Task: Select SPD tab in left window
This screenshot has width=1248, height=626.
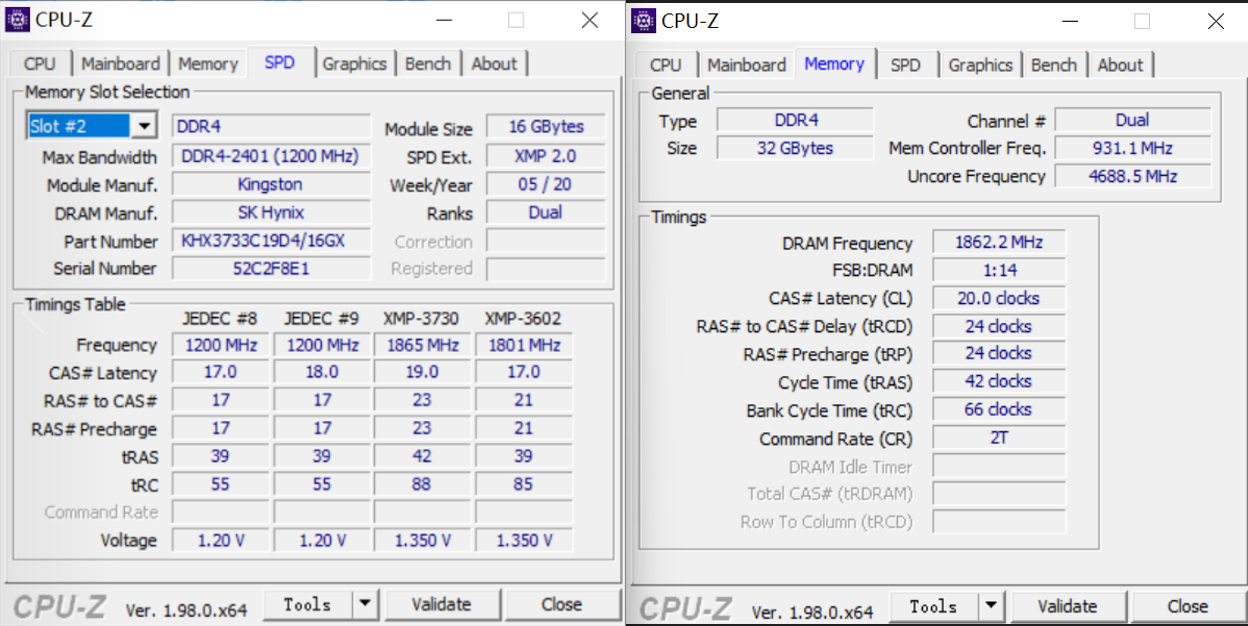Action: tap(280, 62)
